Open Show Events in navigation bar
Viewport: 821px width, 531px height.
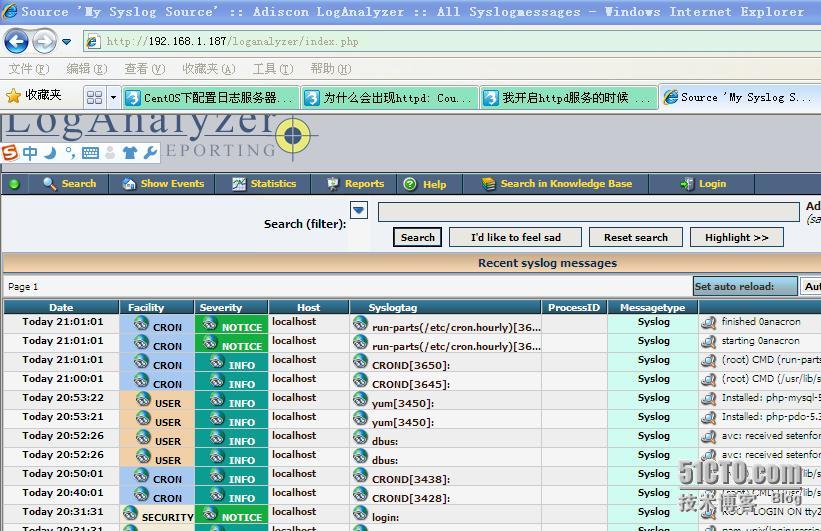(x=163, y=184)
